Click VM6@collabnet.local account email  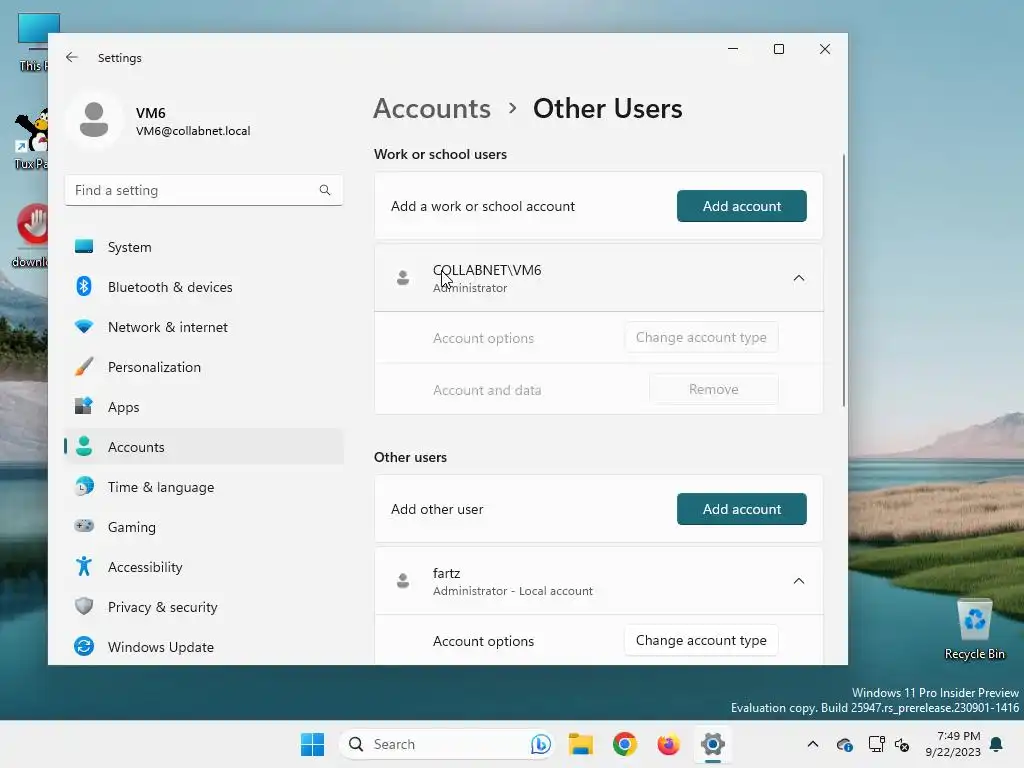coord(193,131)
